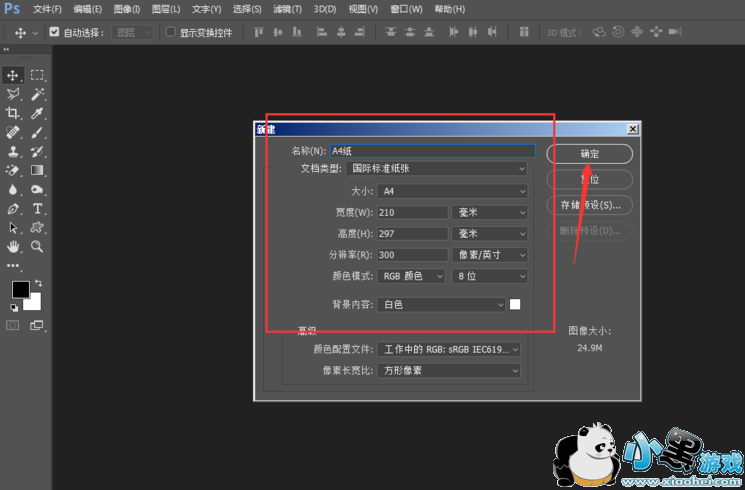Select the Pen tool

click(14, 208)
